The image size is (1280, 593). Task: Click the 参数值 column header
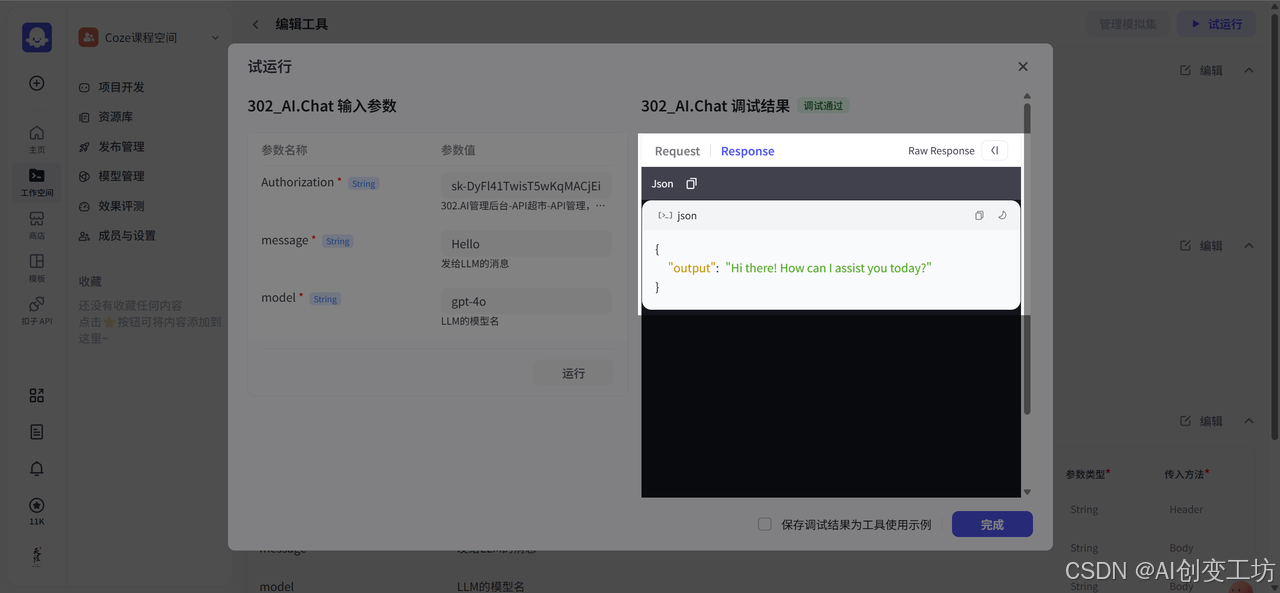pyautogui.click(x=458, y=150)
